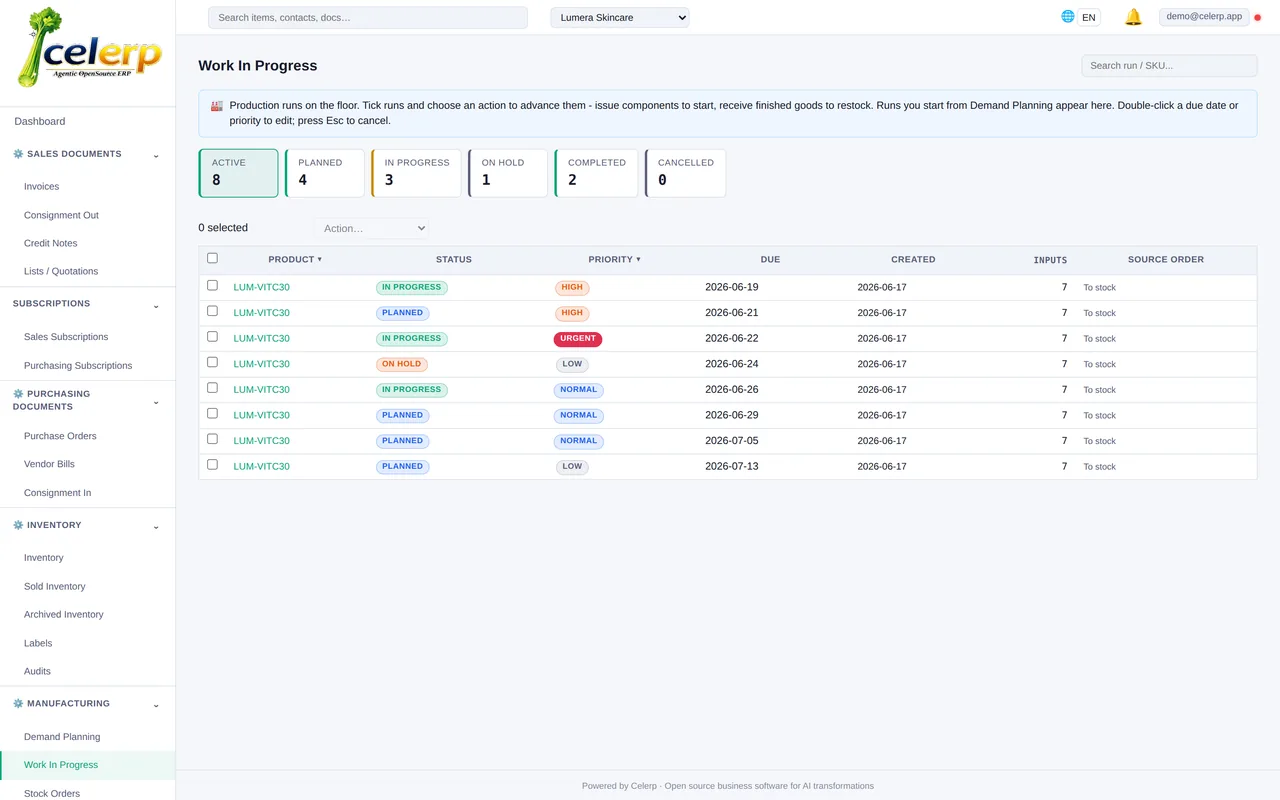Select the Active status card
1280x800 pixels.
pyautogui.click(x=239, y=173)
